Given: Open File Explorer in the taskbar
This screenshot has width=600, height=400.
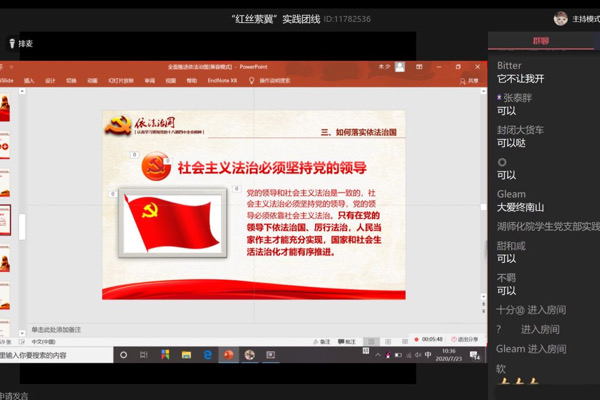Looking at the screenshot, I should point(186,355).
